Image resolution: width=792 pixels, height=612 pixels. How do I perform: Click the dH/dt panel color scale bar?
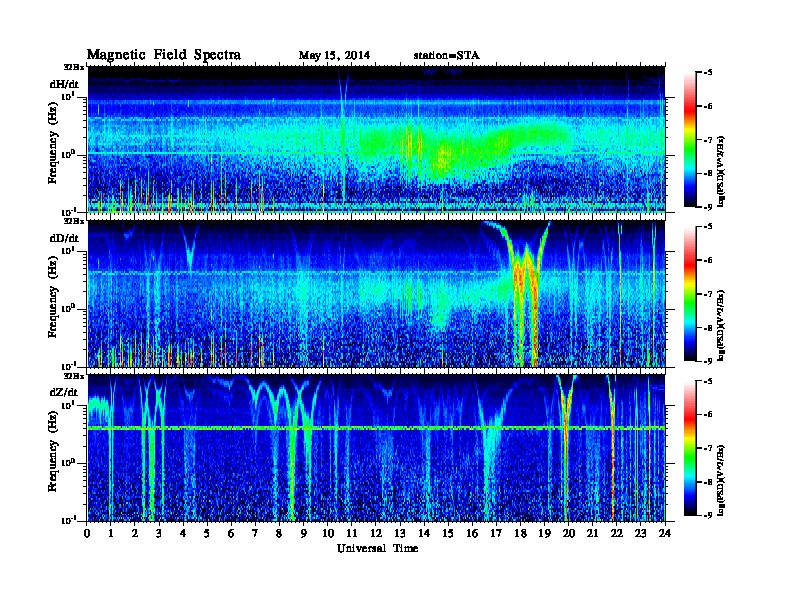tap(690, 140)
